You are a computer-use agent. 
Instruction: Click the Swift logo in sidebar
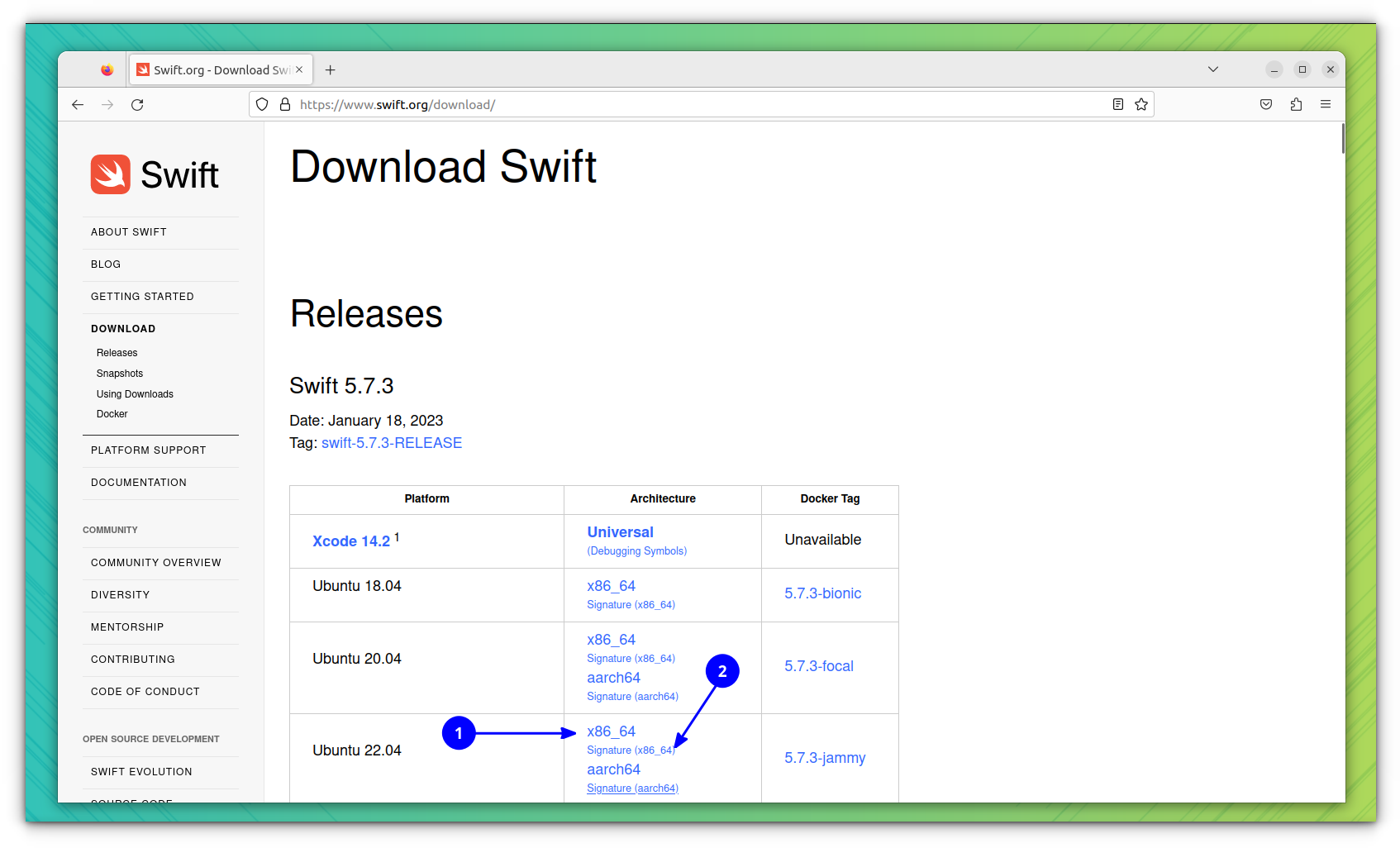point(155,174)
